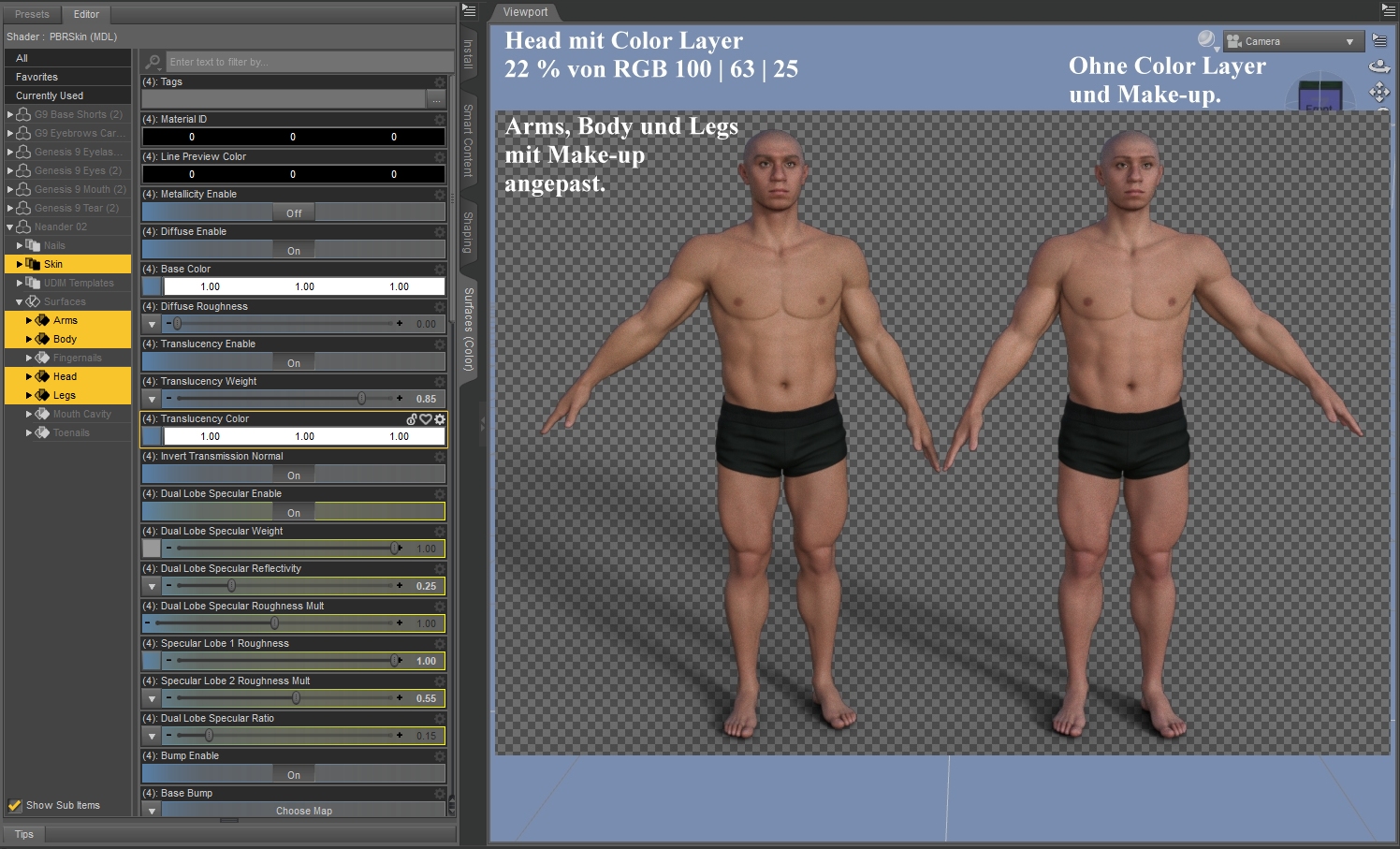
Task: Click the Translucency Weight slider handle
Action: point(362,399)
